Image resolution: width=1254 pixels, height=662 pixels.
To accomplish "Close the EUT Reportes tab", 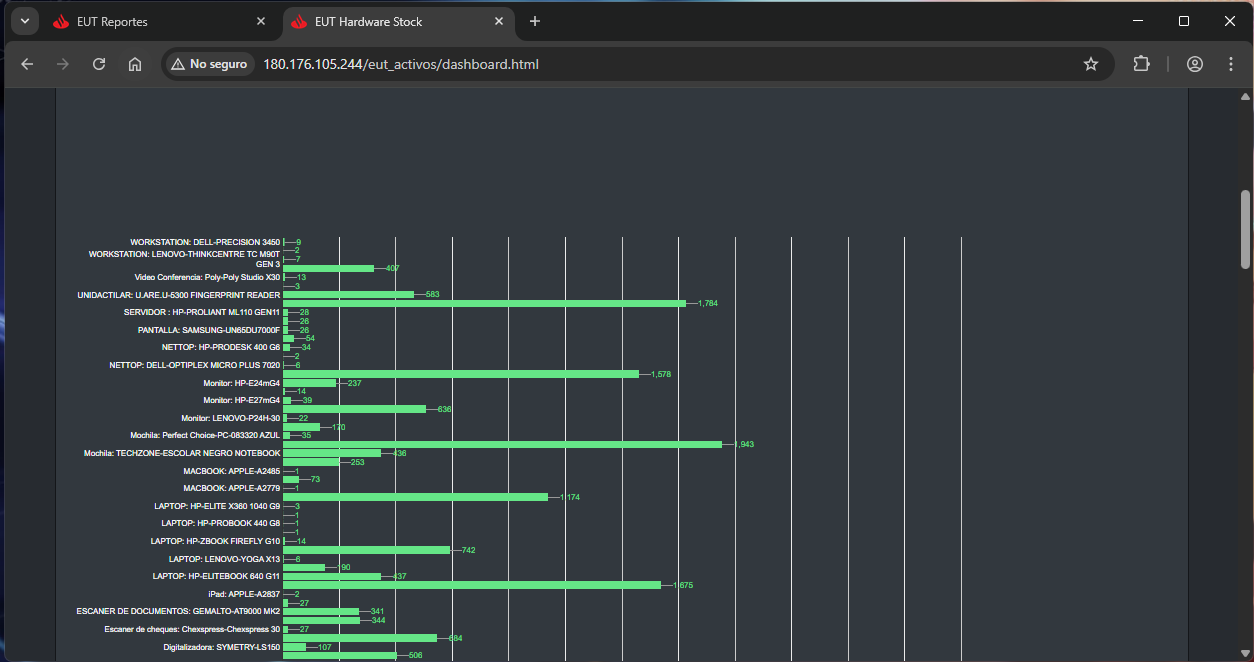I will [261, 22].
